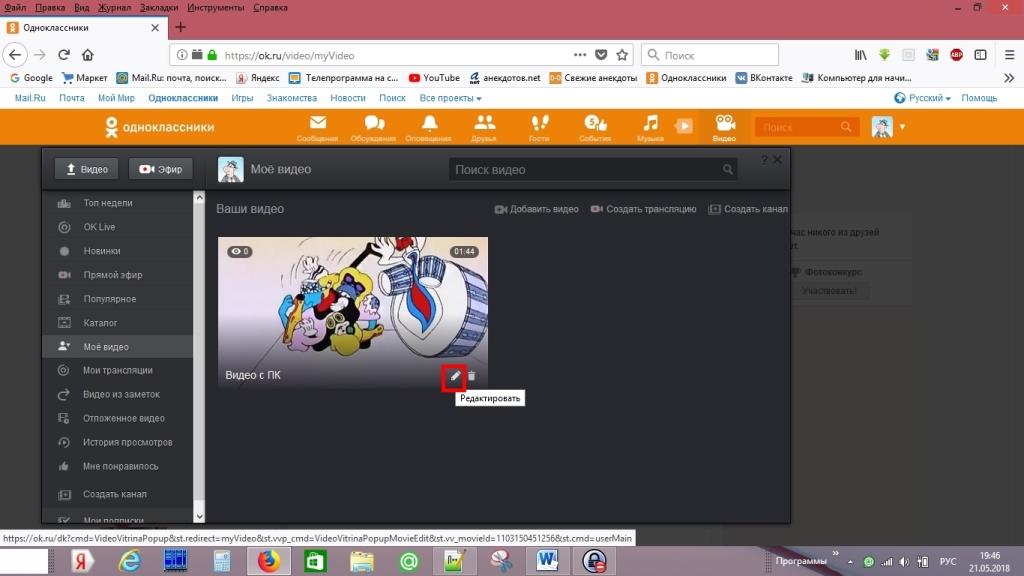Open Notifications bell icon
The height and width of the screenshot is (576, 1024).
[428, 127]
